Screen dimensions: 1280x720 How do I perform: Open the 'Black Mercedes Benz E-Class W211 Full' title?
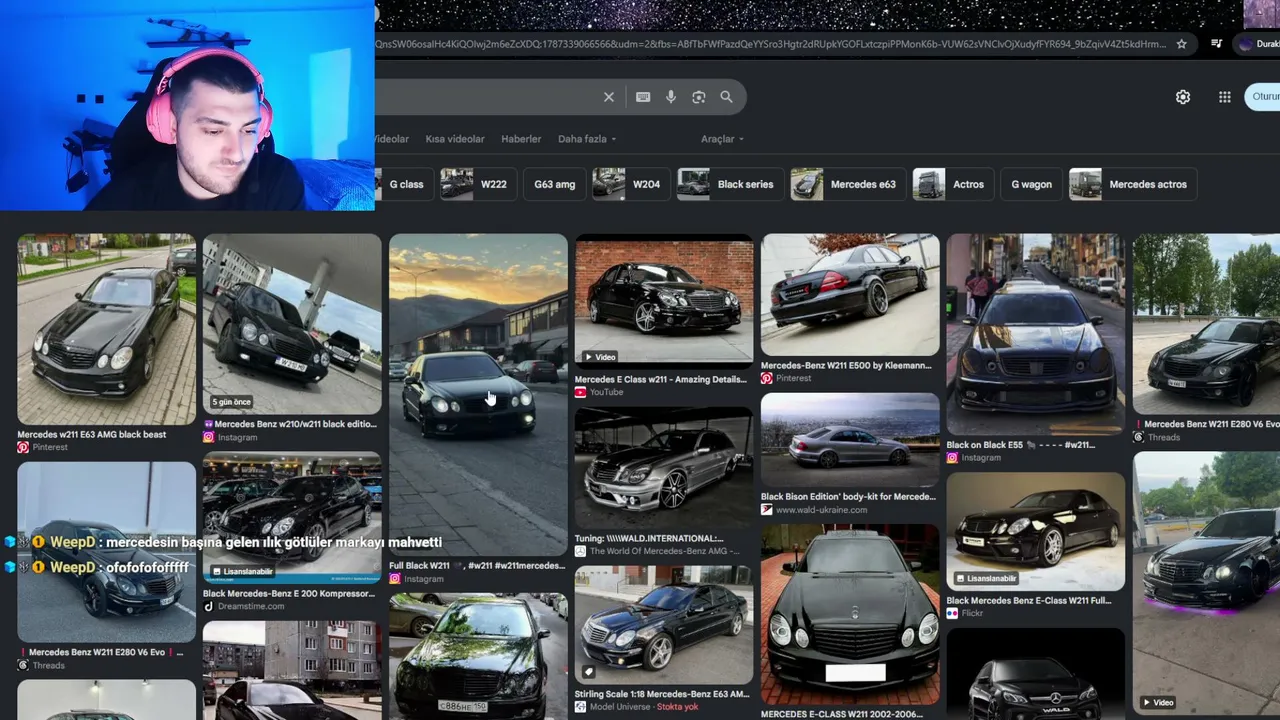1029,600
